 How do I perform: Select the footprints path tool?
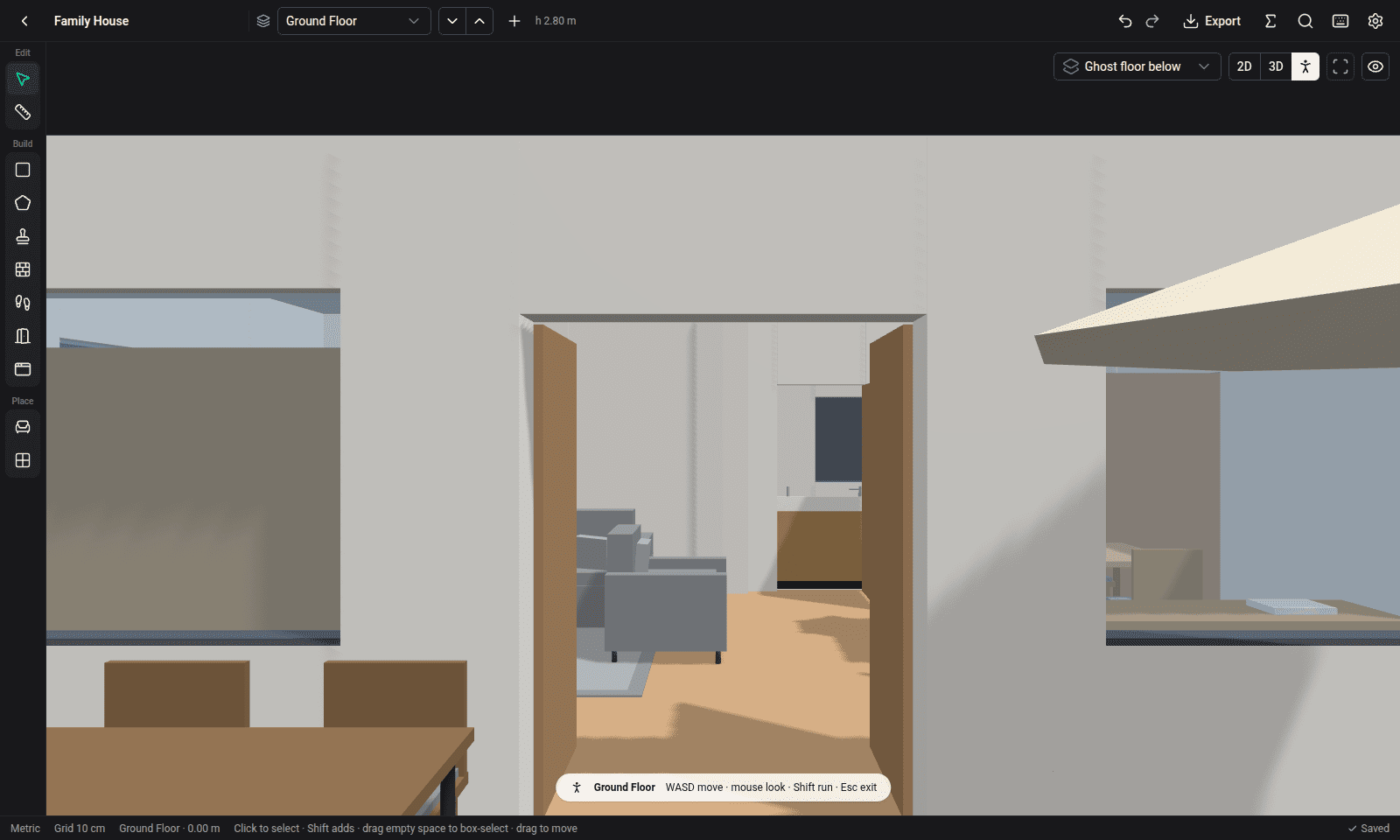(23, 303)
